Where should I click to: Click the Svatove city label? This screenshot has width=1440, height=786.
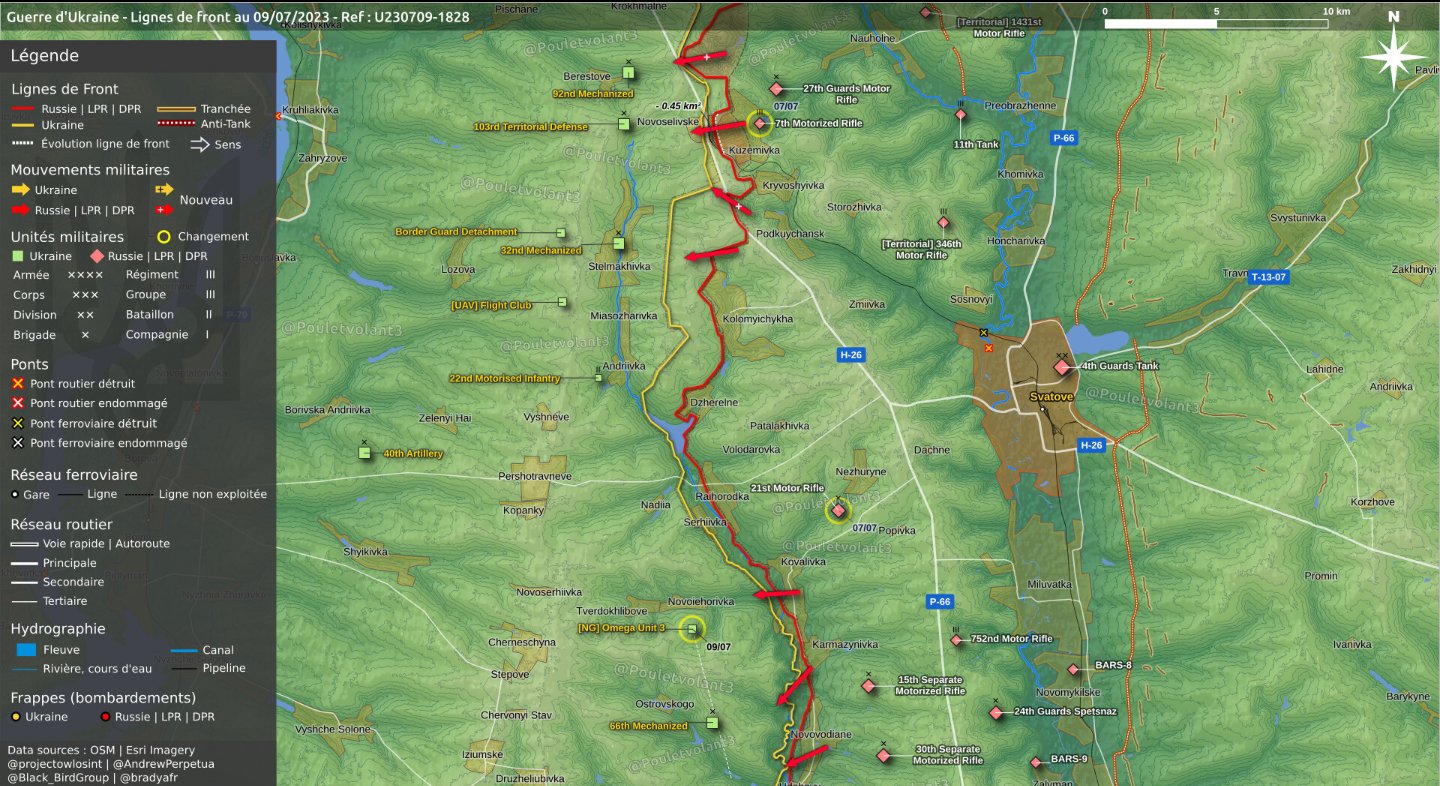1051,397
